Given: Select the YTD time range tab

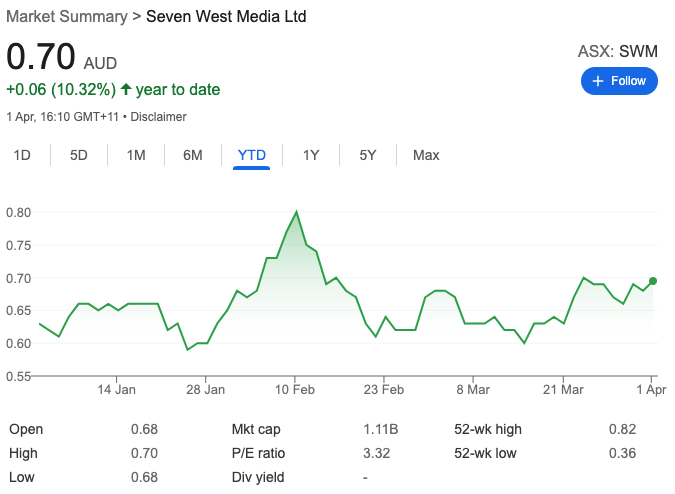Looking at the screenshot, I should pos(252,155).
